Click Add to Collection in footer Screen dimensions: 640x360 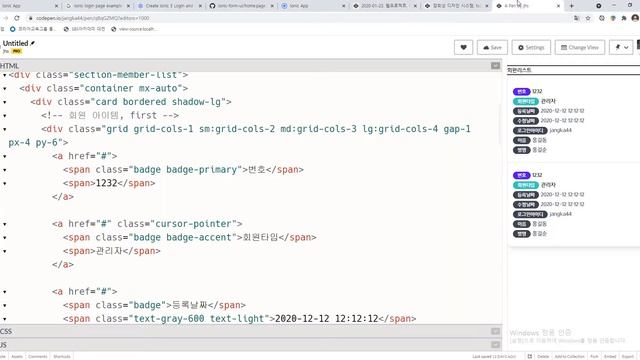point(569,356)
